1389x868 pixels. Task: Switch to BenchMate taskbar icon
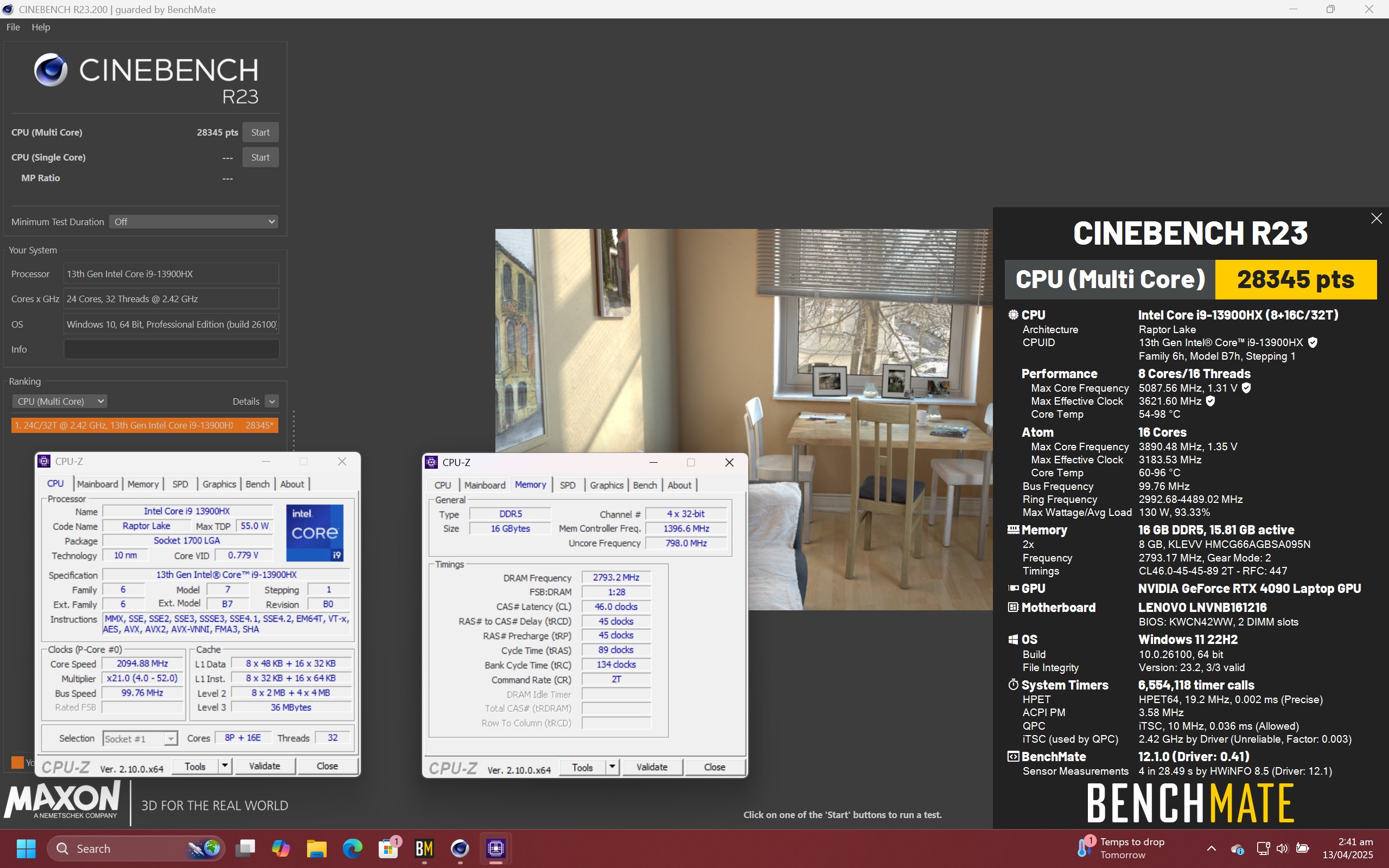(x=424, y=848)
